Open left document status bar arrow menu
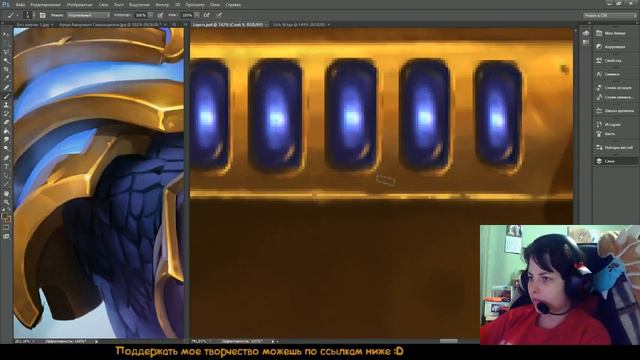This screenshot has width=640, height=360. [96, 341]
